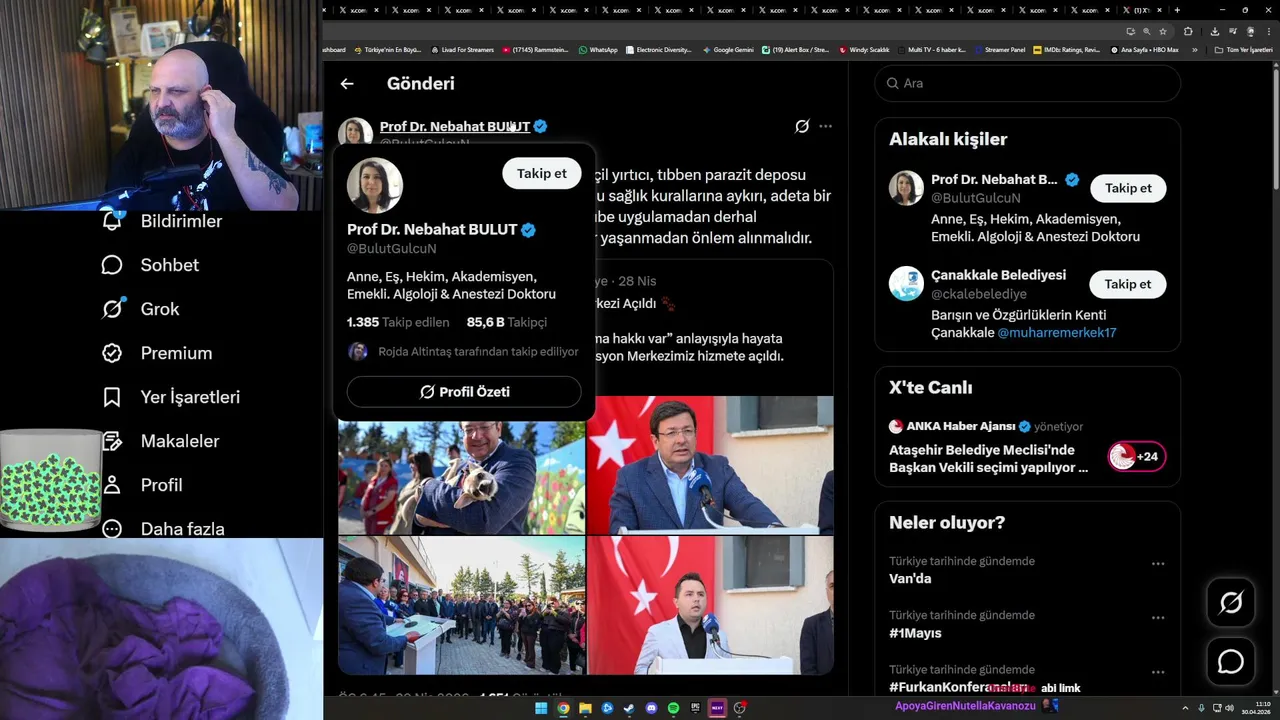Viewport: 1280px width, 720px height.
Task: Click the browser bookmark star icon
Action: click(1163, 31)
